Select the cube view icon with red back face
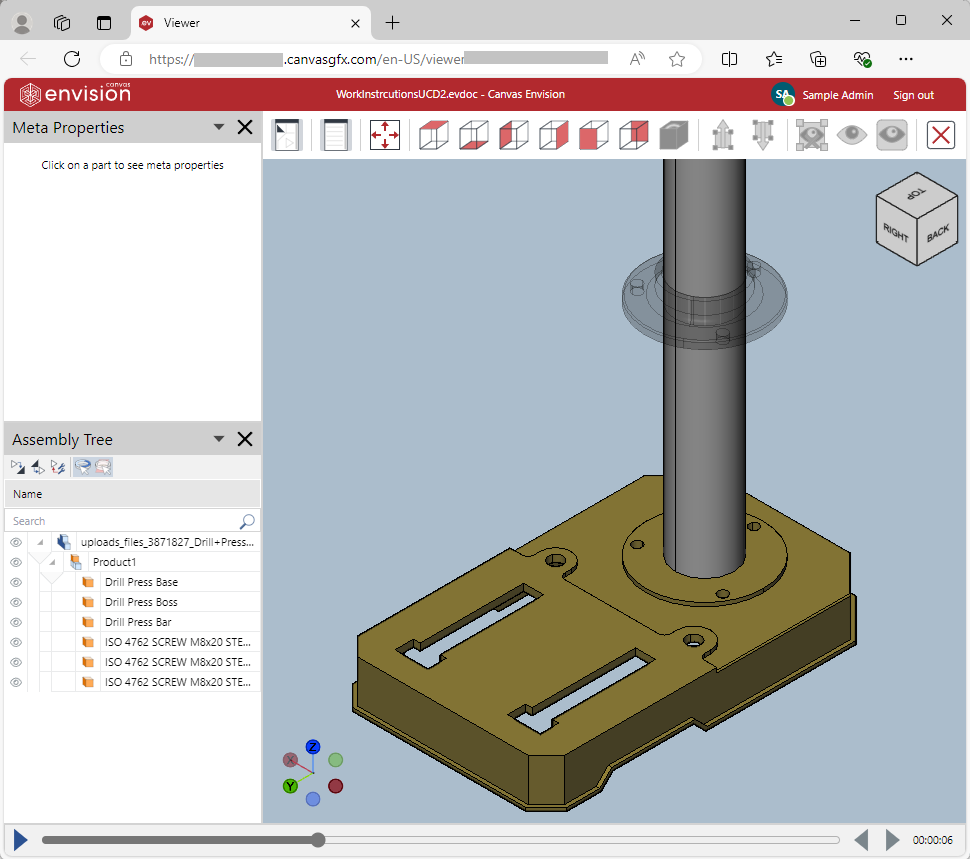 click(x=633, y=135)
